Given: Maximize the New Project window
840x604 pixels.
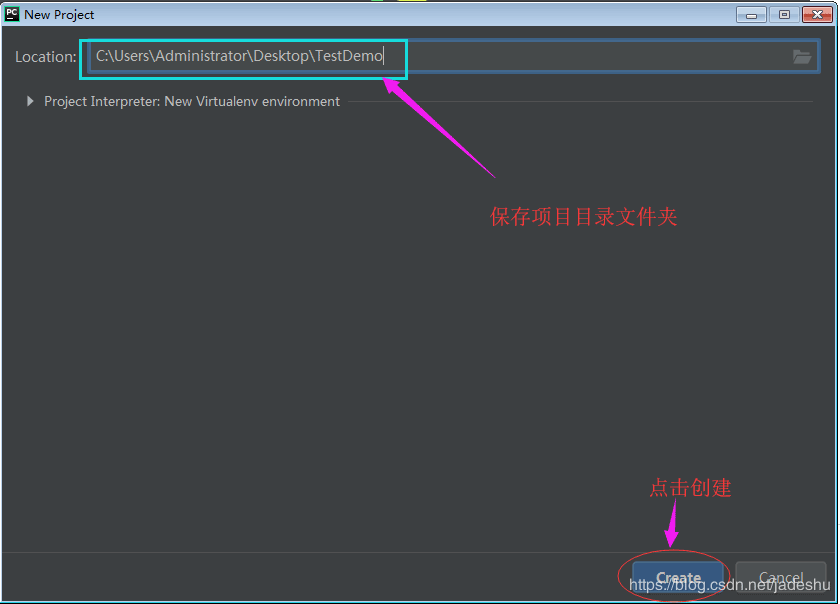Looking at the screenshot, I should click(x=784, y=14).
